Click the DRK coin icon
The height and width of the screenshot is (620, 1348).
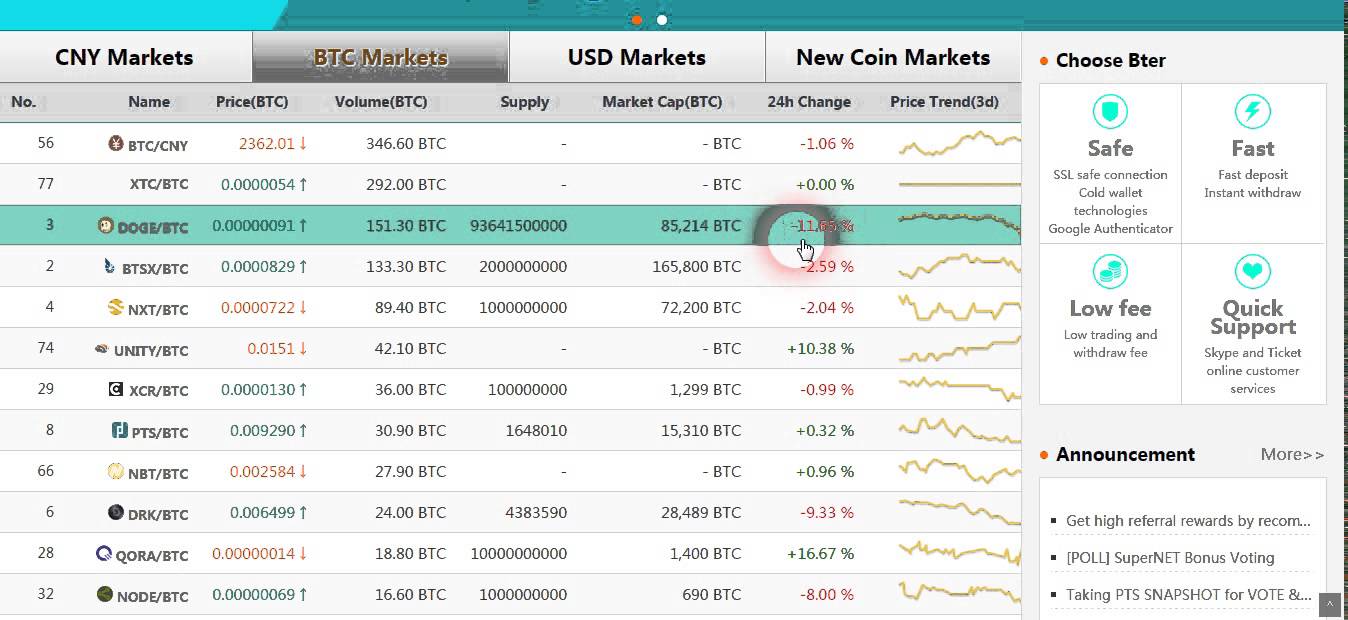point(116,513)
